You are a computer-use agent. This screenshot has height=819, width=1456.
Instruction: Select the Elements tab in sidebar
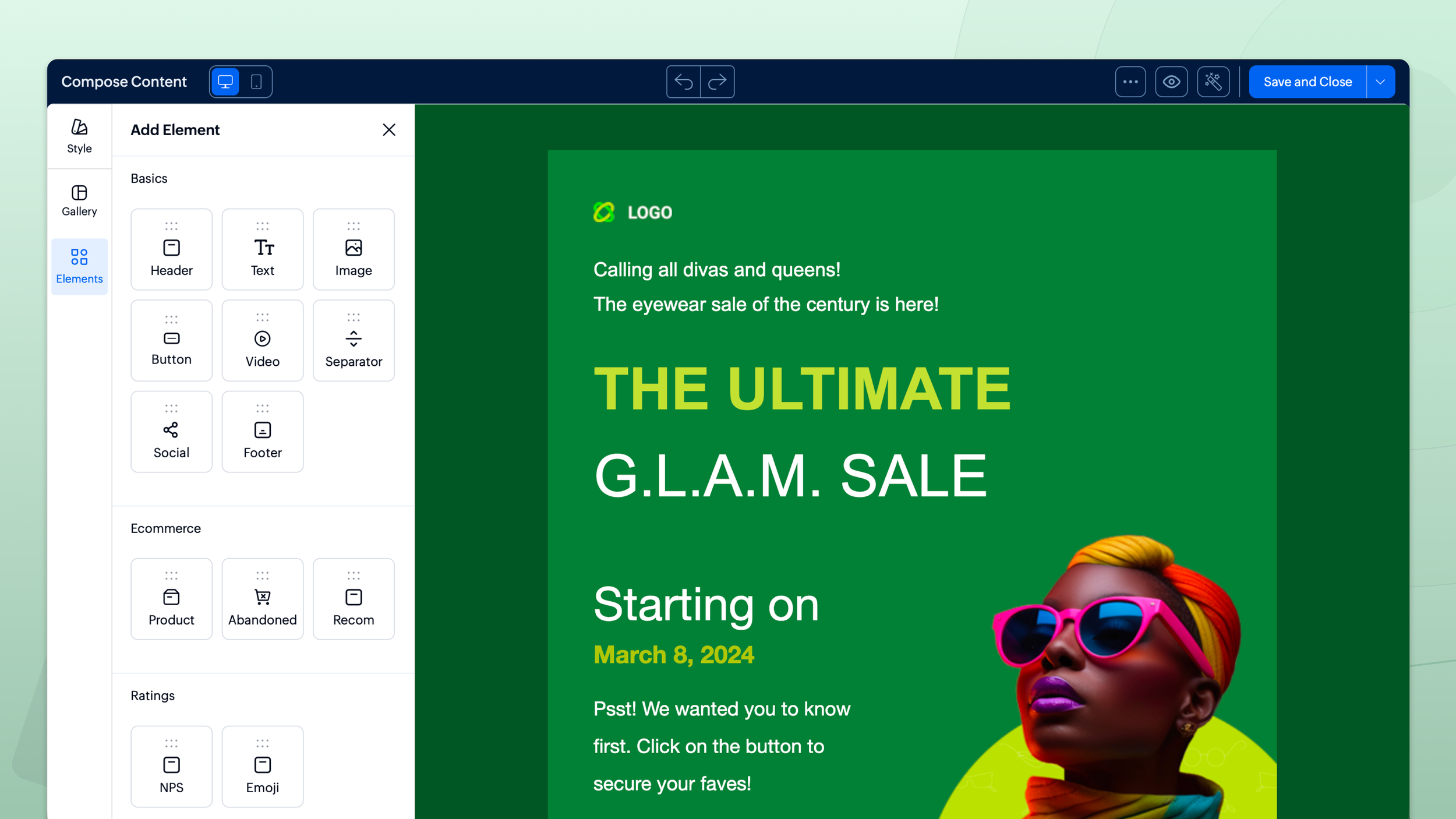click(x=79, y=266)
